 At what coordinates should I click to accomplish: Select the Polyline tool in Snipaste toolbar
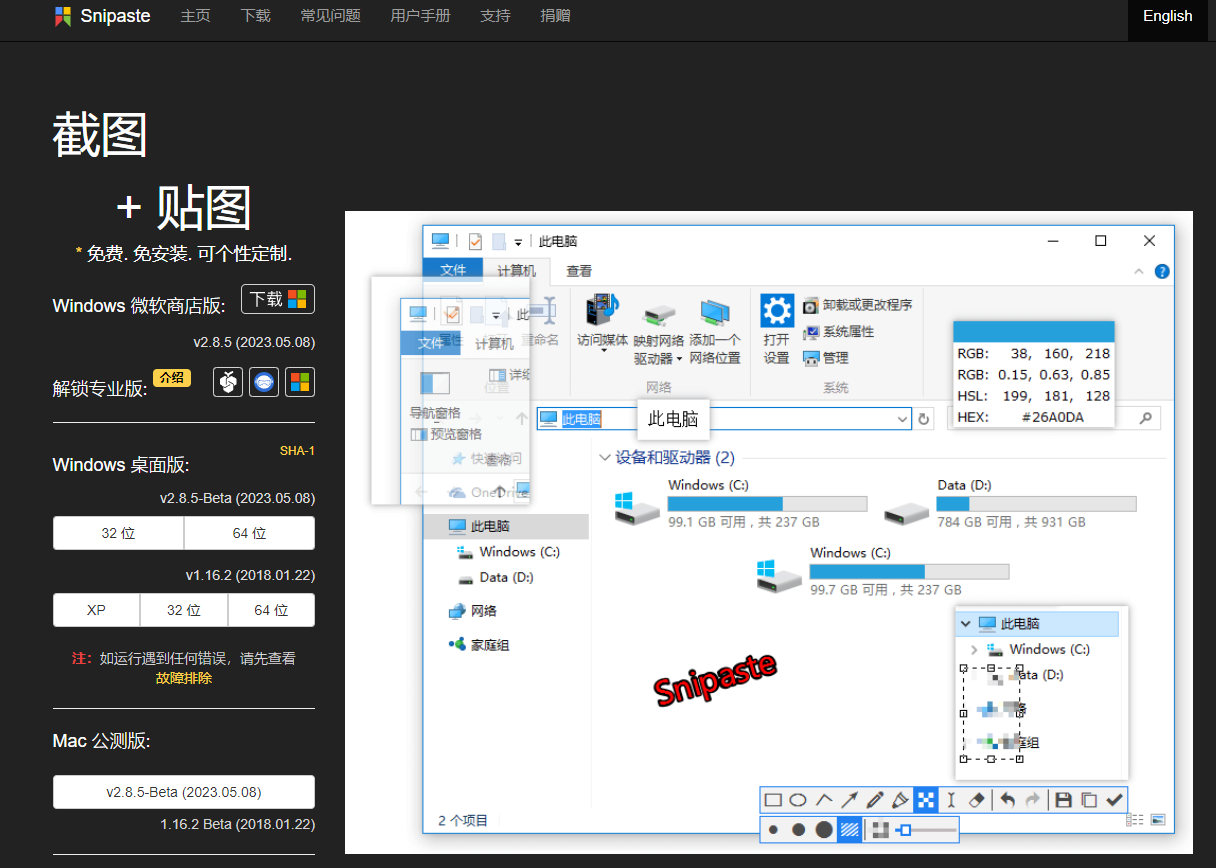click(x=824, y=800)
